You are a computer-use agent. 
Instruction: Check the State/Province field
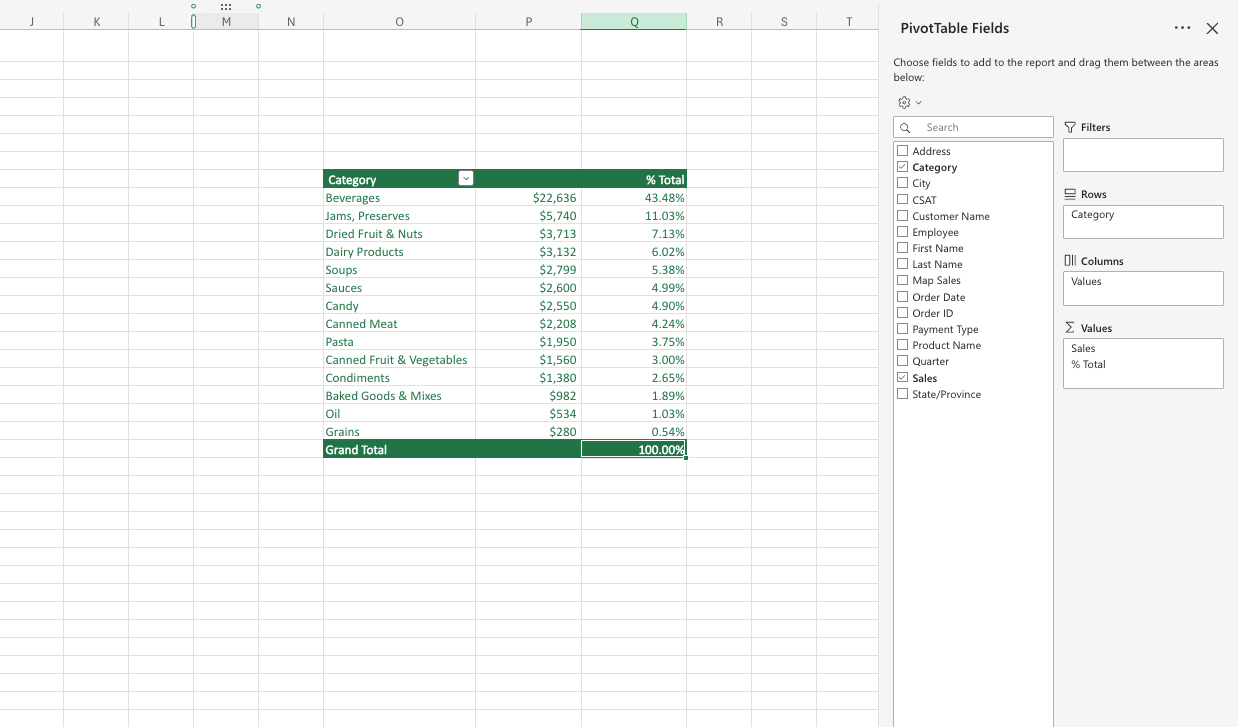coord(903,394)
